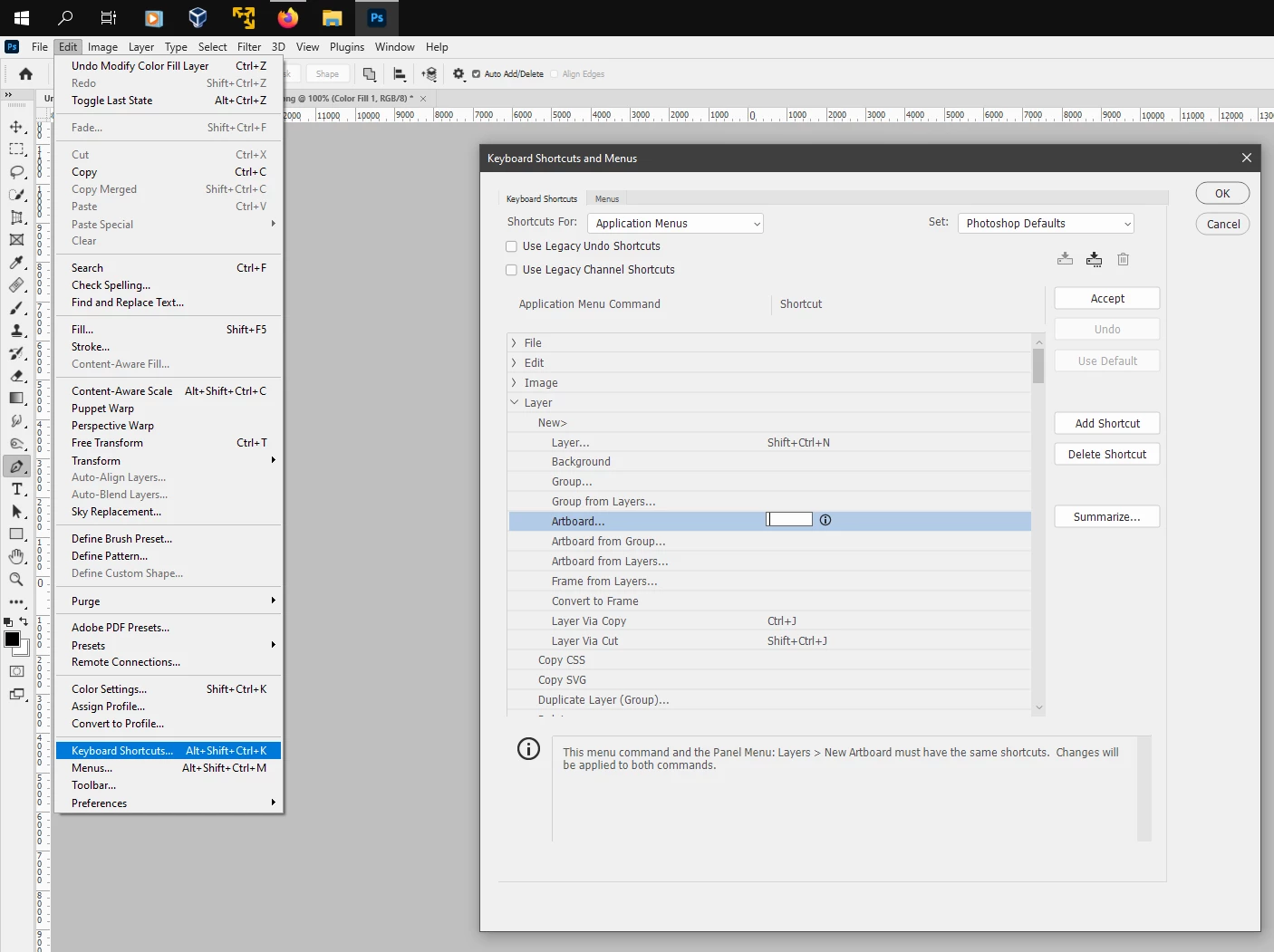Expand the Image commands group
Screen dimensions: 1274x952
pos(514,383)
